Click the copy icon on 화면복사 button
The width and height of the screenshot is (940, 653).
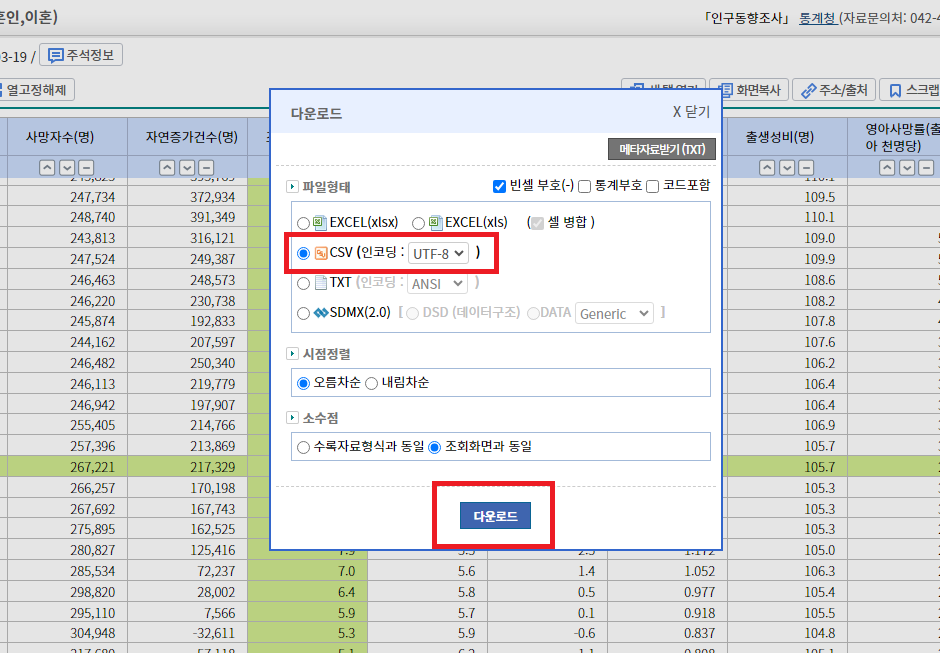click(x=726, y=91)
